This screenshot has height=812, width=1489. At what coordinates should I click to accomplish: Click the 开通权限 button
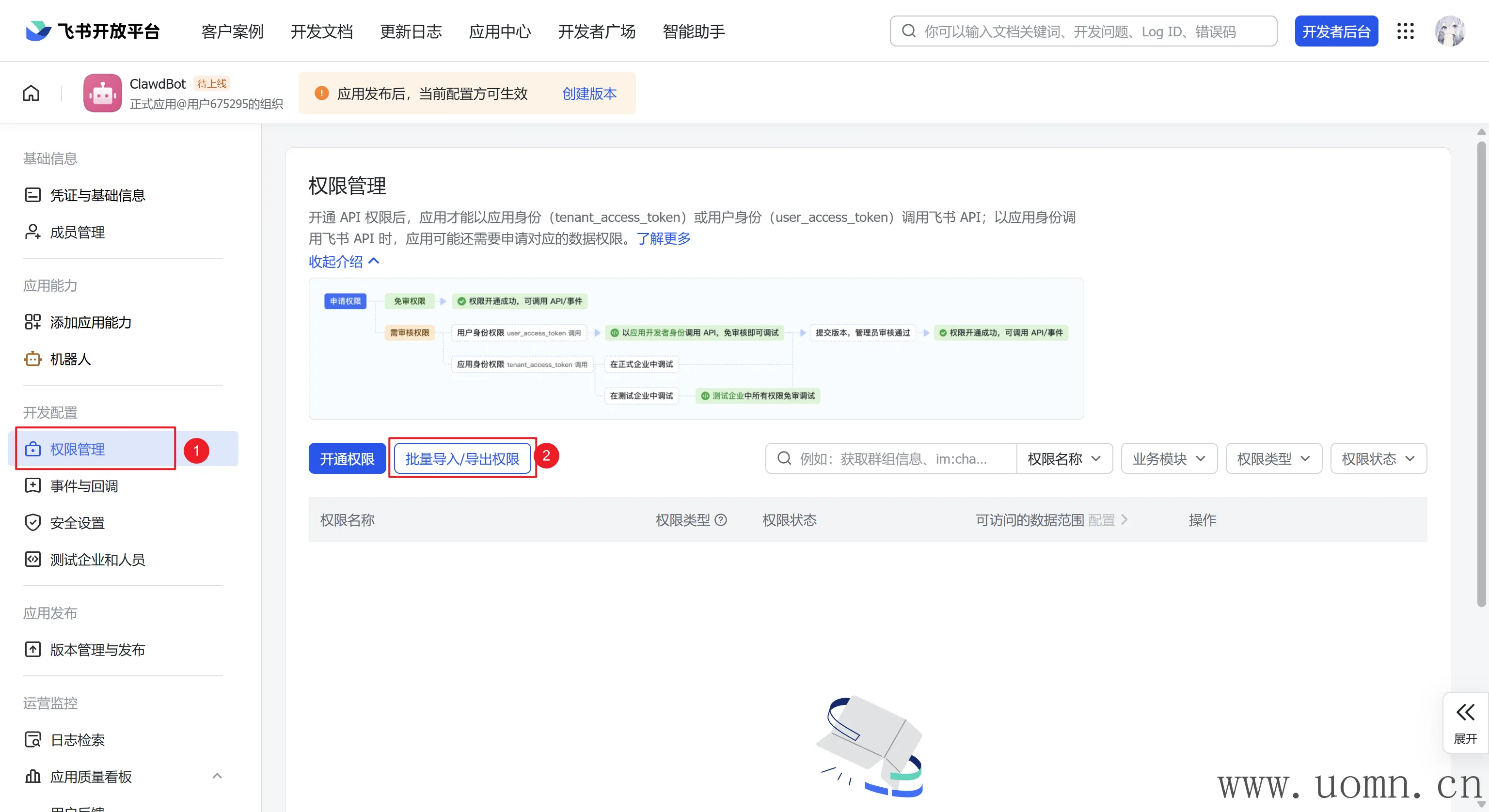point(347,458)
